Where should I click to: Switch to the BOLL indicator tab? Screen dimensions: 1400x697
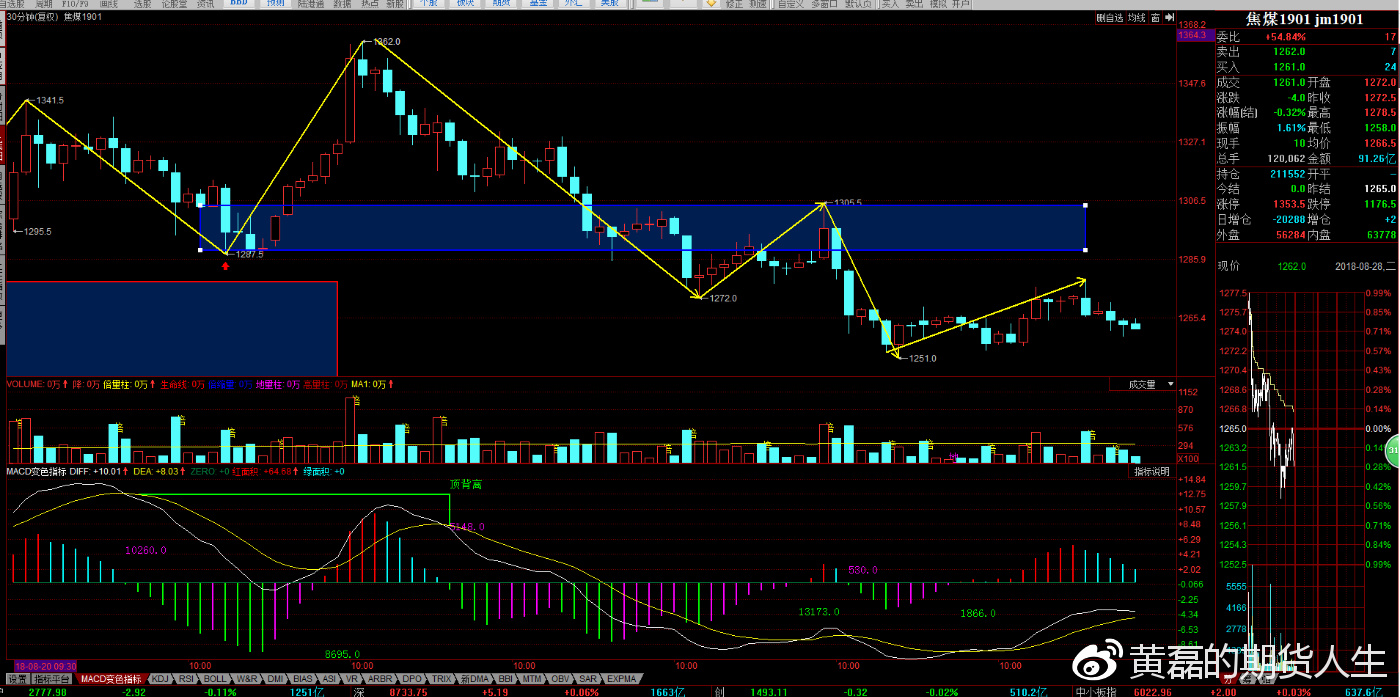[x=215, y=679]
